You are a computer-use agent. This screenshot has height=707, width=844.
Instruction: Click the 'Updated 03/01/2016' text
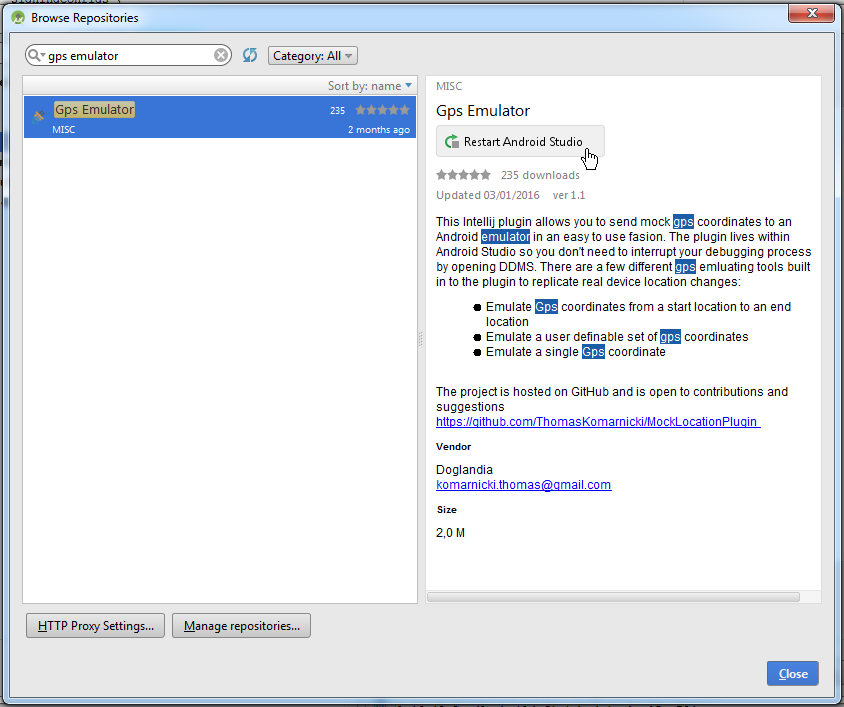488,195
